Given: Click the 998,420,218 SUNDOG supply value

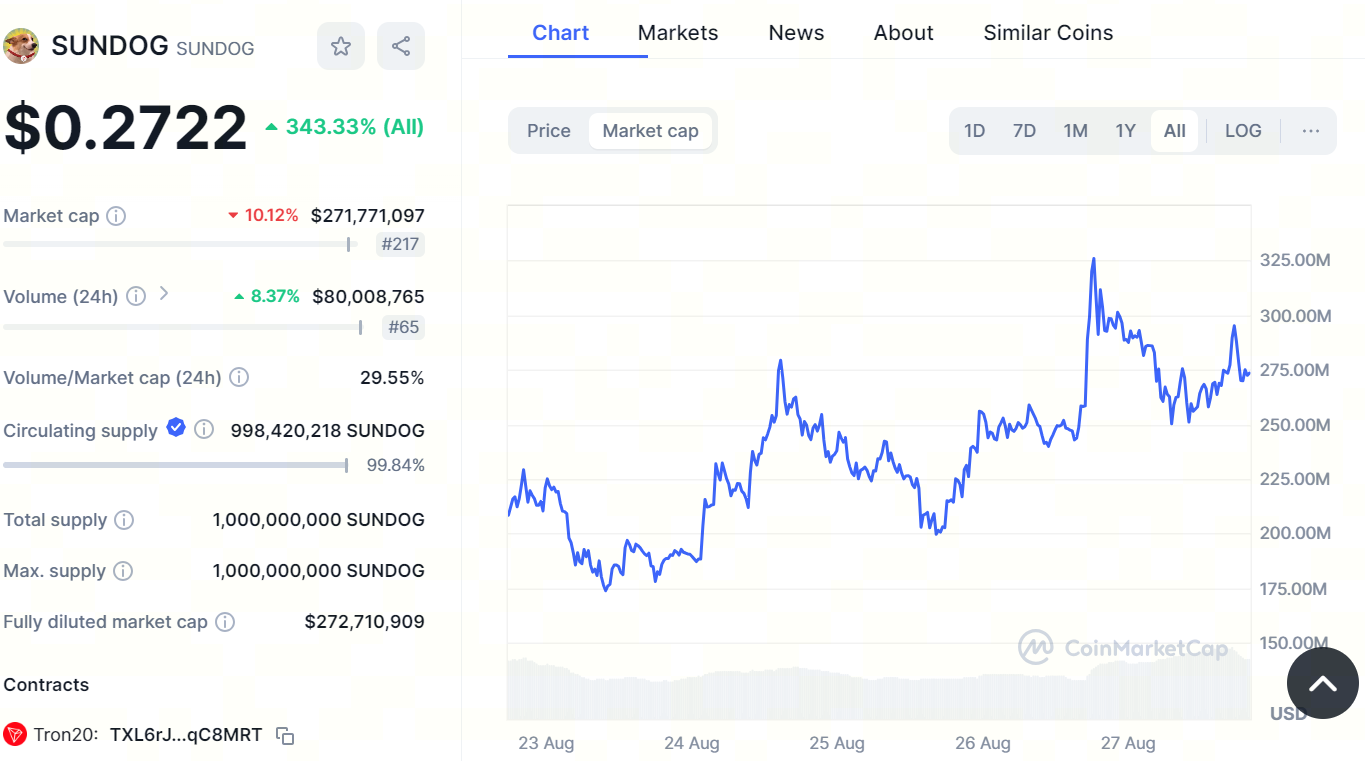Looking at the screenshot, I should [328, 431].
